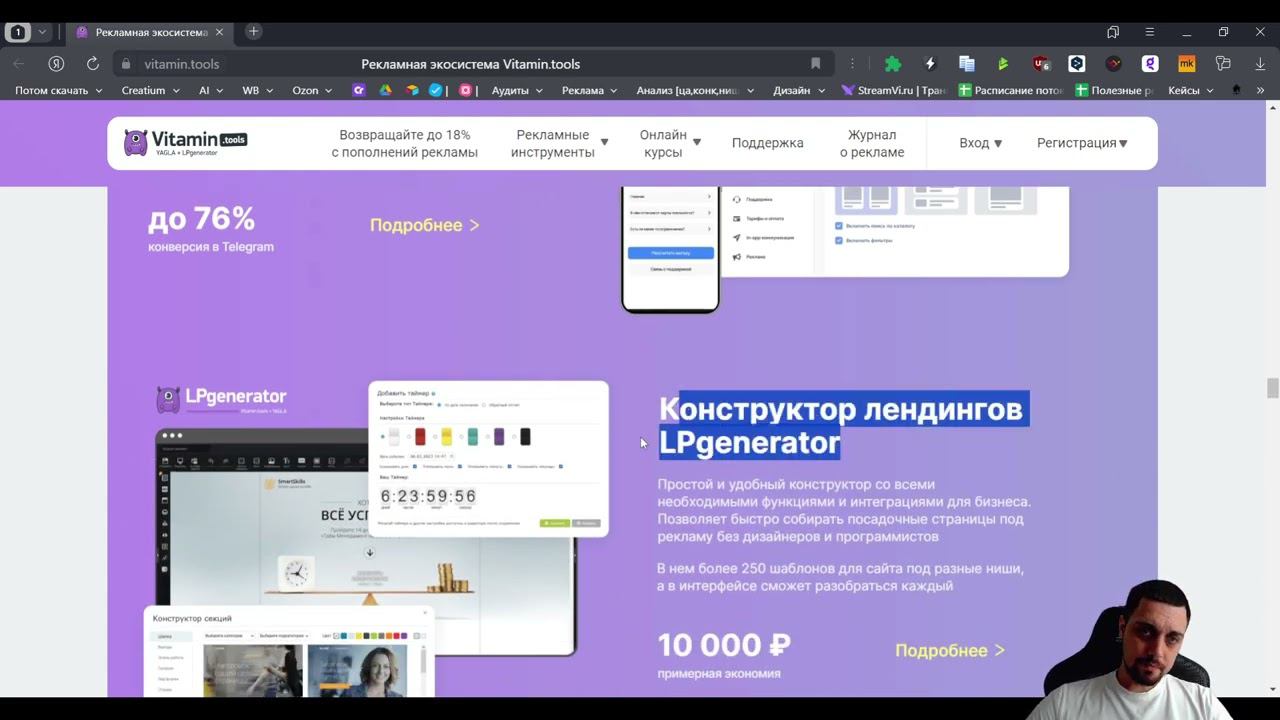The image size is (1280, 720).
Task: Click the до 76% conversion figure
Action: click(x=201, y=218)
